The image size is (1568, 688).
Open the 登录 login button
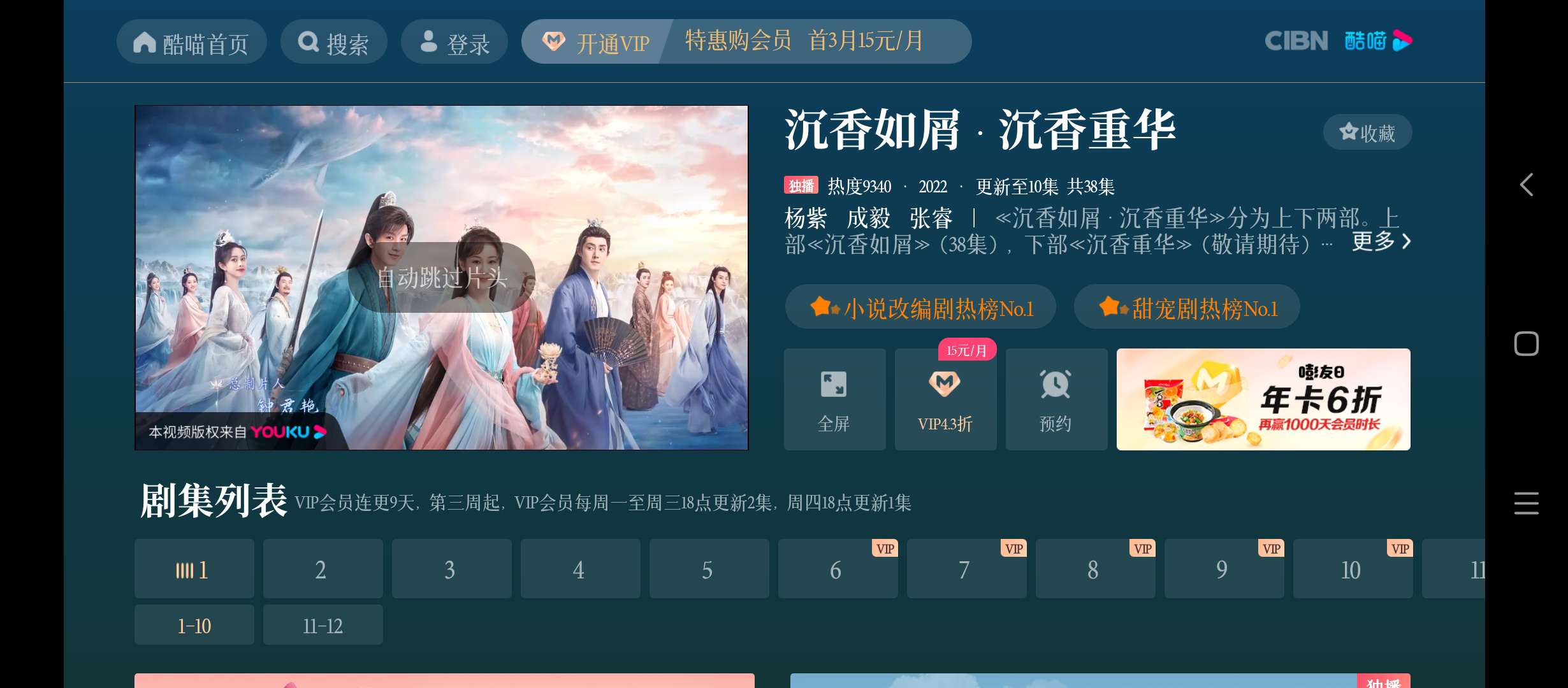tap(454, 42)
